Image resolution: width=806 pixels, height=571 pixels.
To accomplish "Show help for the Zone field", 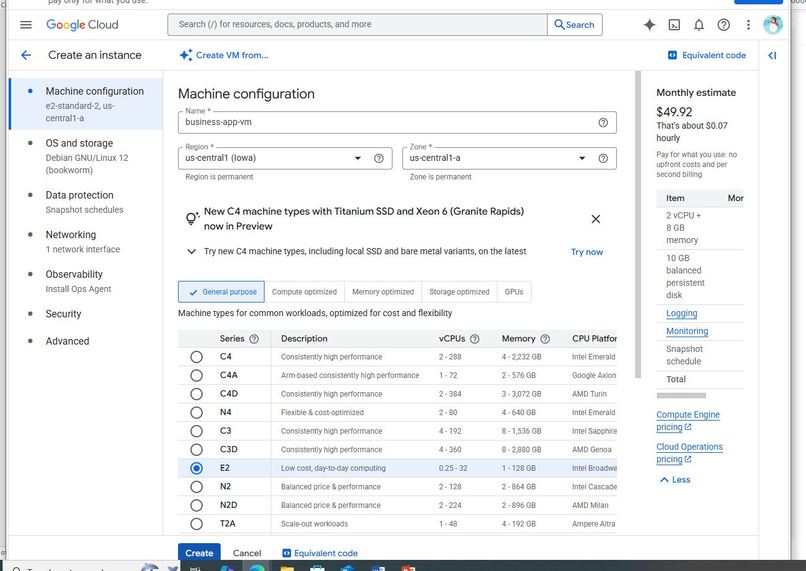I will [603, 158].
